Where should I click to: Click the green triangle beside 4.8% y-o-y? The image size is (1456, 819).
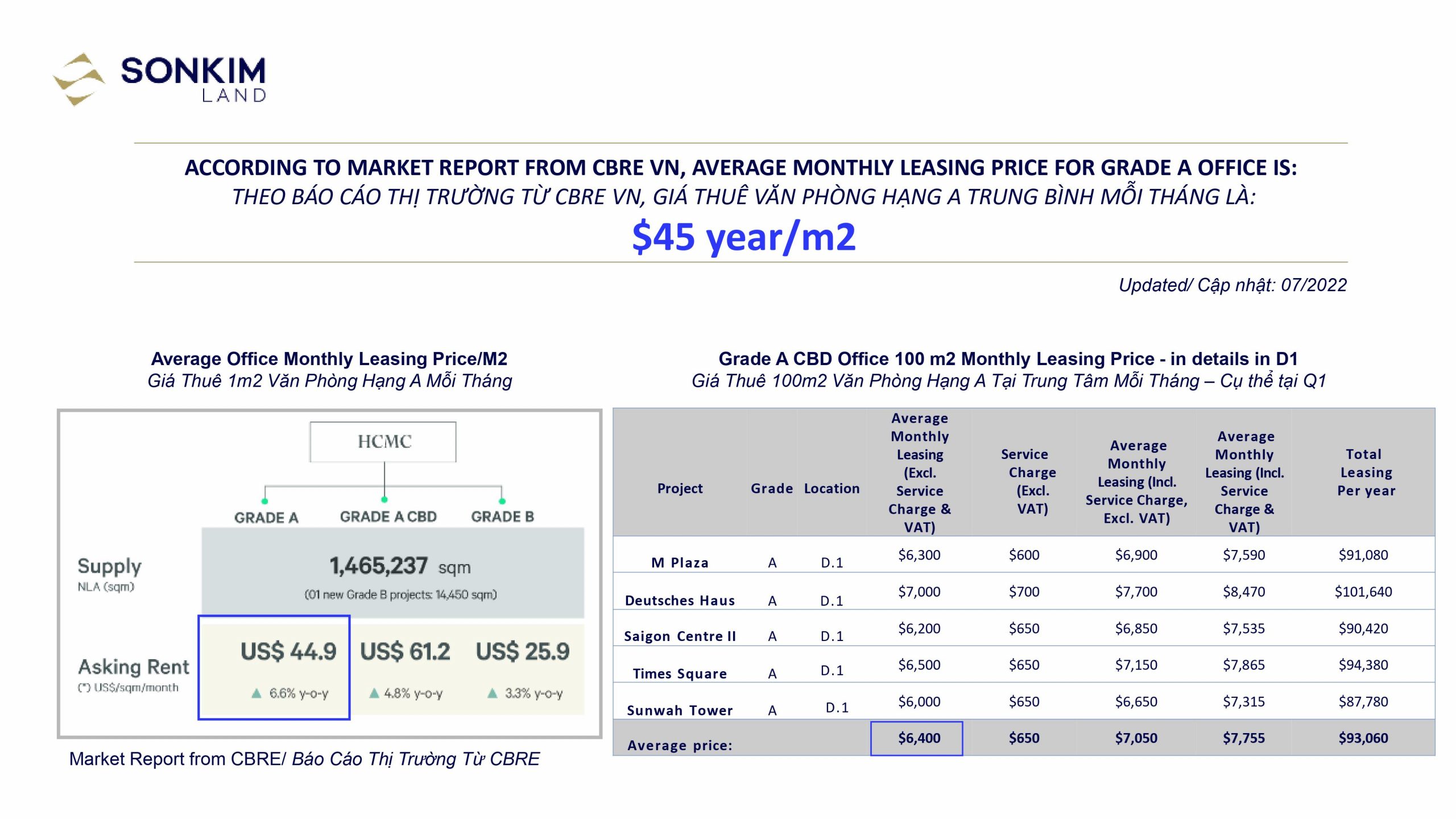374,693
